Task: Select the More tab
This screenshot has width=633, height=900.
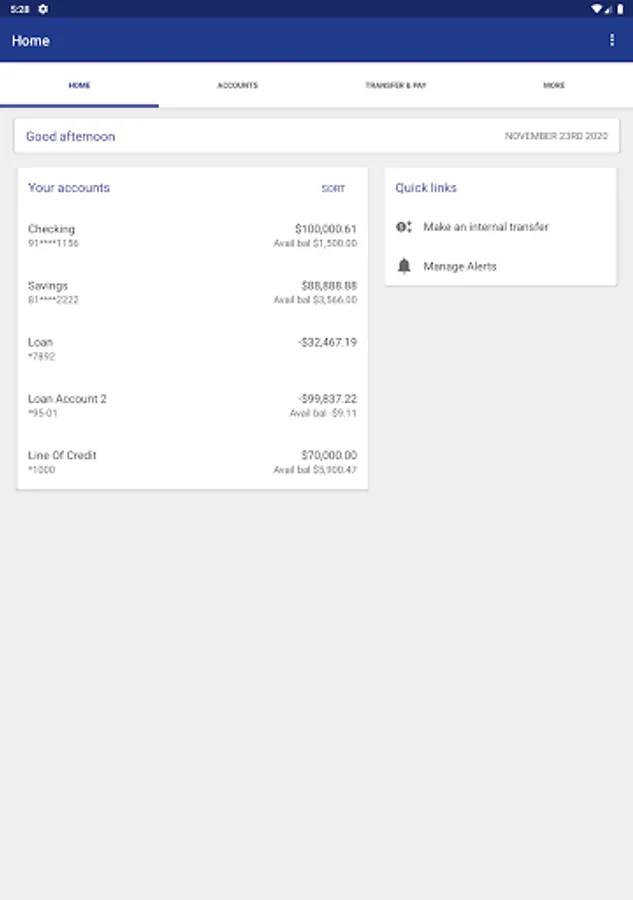Action: coord(554,86)
